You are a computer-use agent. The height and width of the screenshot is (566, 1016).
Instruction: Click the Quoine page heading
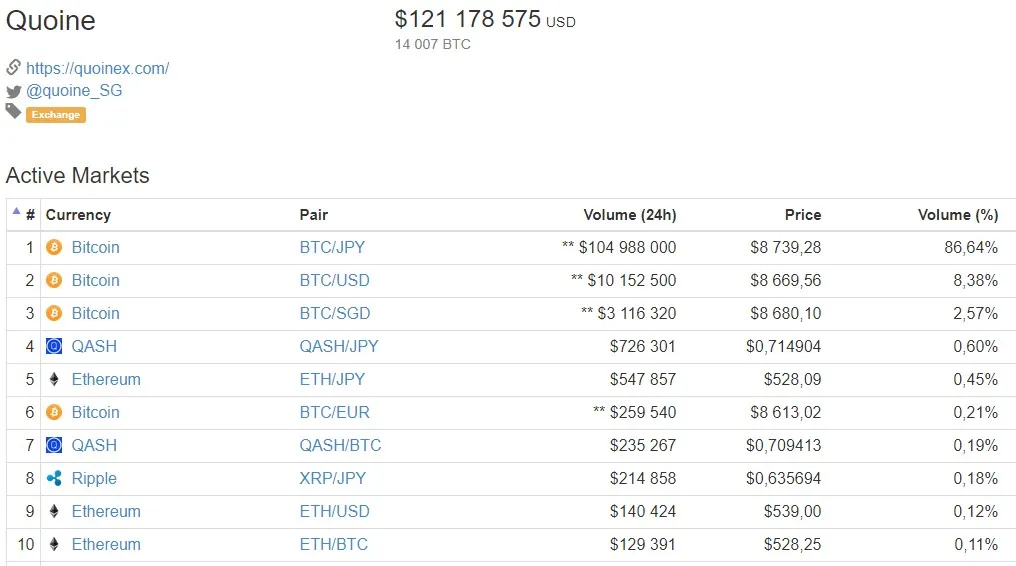pyautogui.click(x=51, y=21)
